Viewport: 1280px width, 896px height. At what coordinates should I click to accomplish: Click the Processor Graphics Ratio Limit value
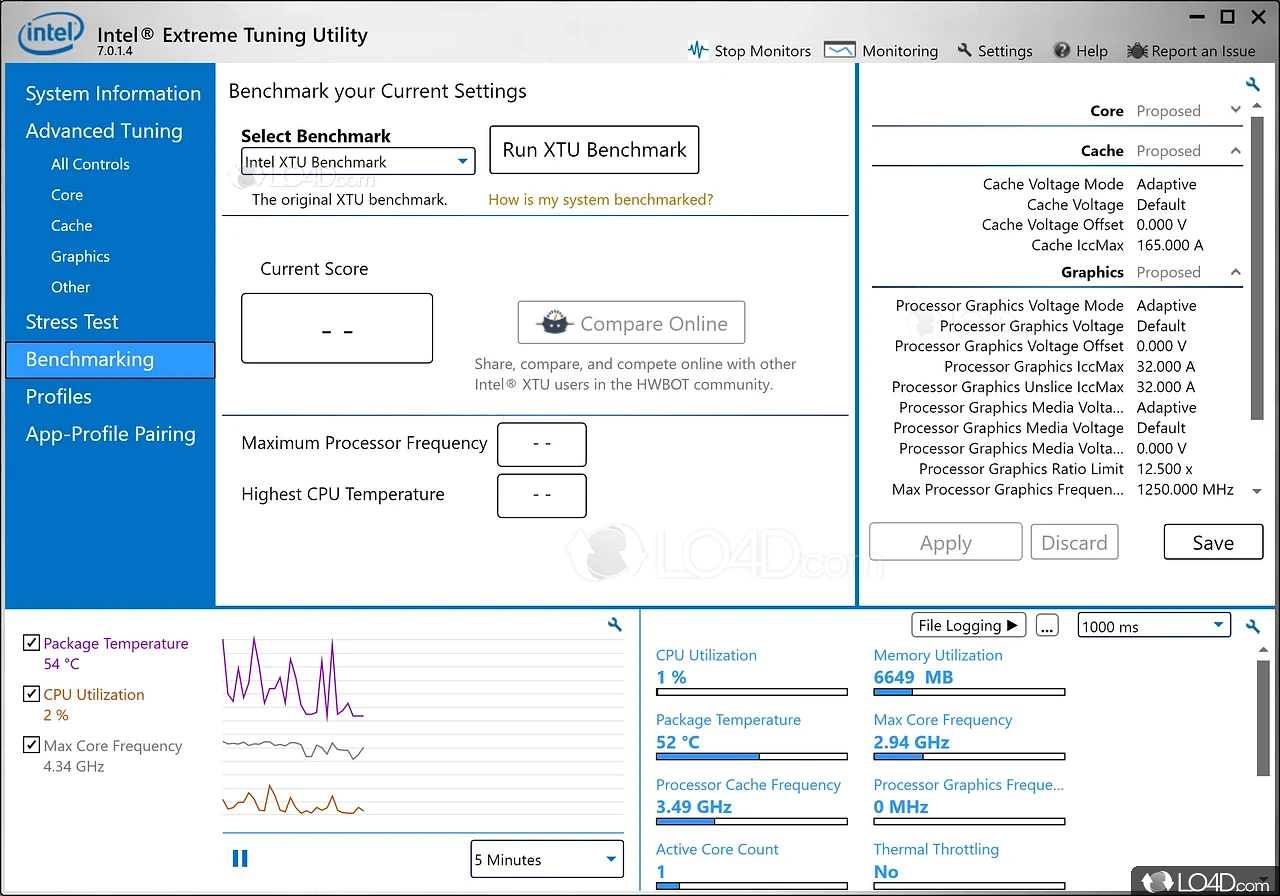tap(1165, 469)
